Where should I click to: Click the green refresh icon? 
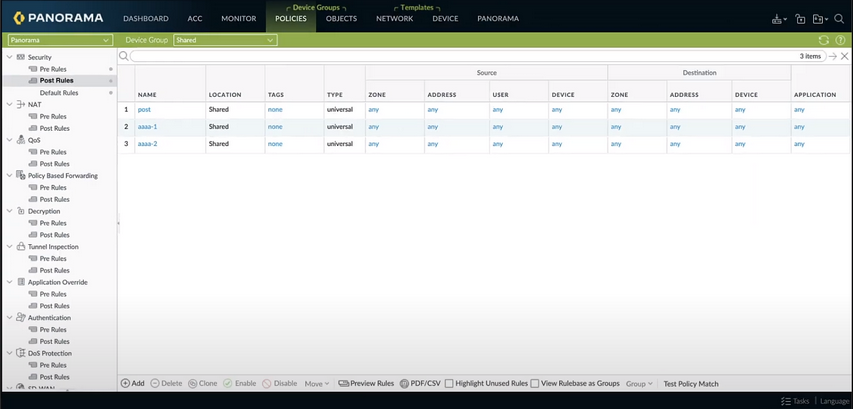pyautogui.click(x=824, y=40)
